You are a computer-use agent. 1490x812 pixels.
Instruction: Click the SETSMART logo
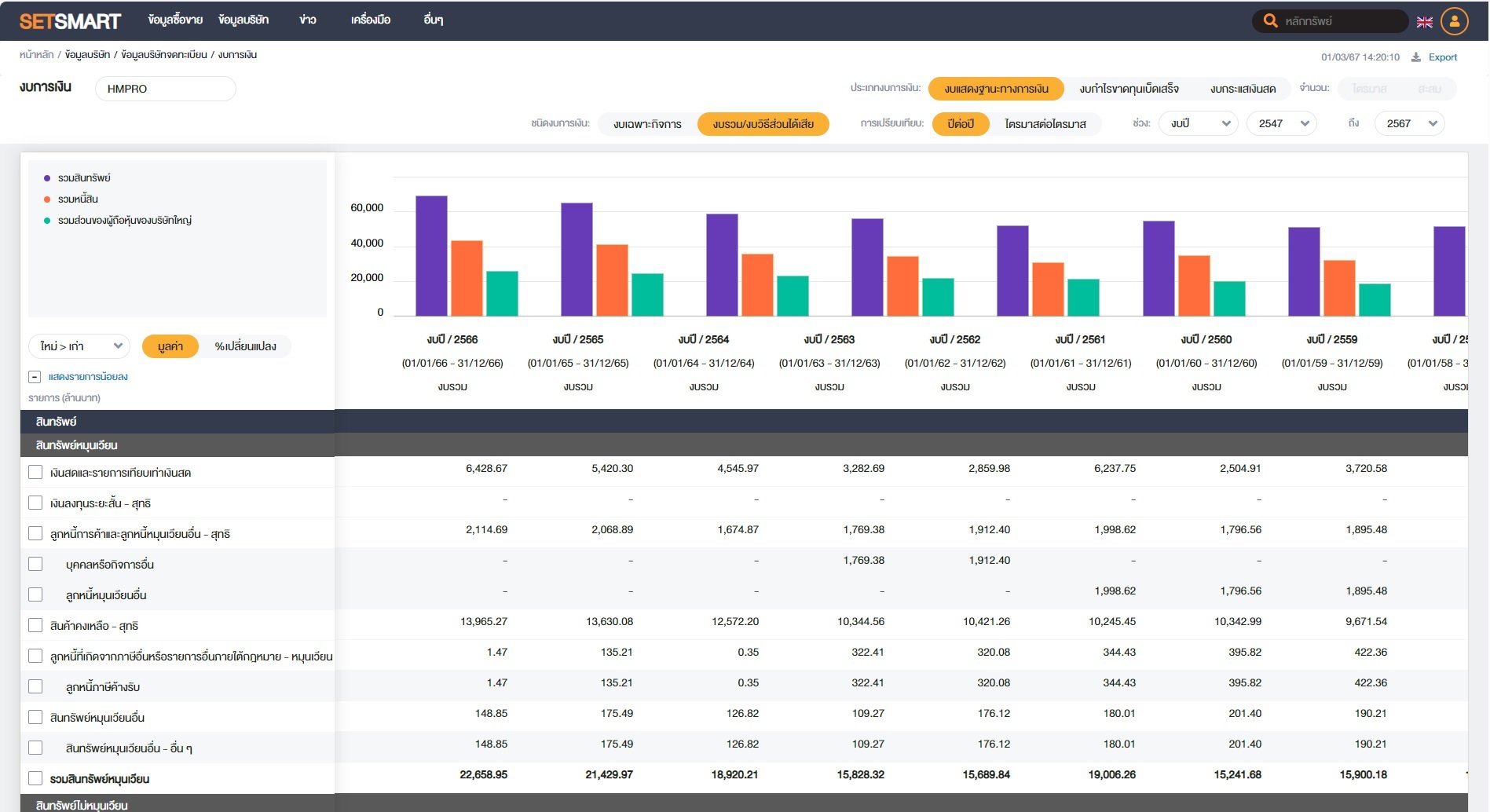[70, 21]
